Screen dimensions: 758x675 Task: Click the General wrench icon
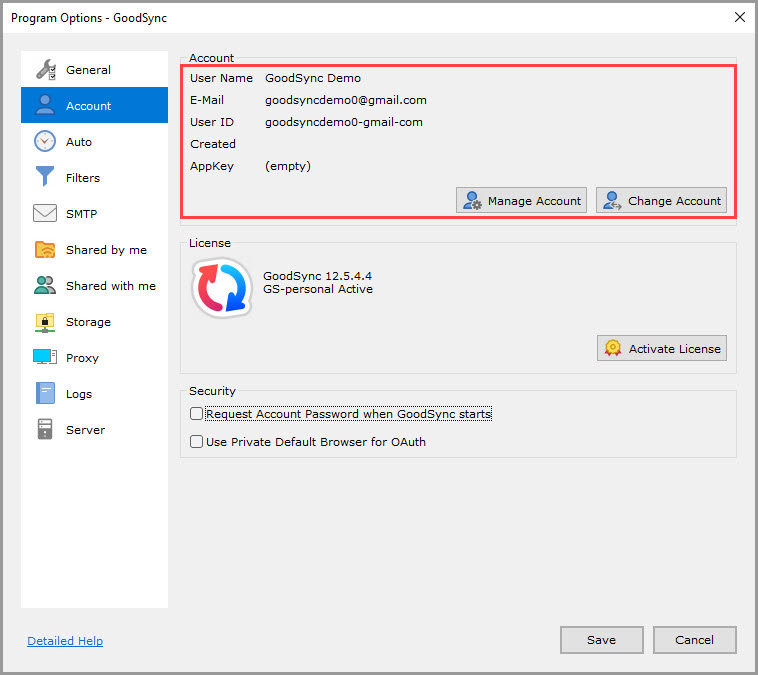[x=45, y=70]
